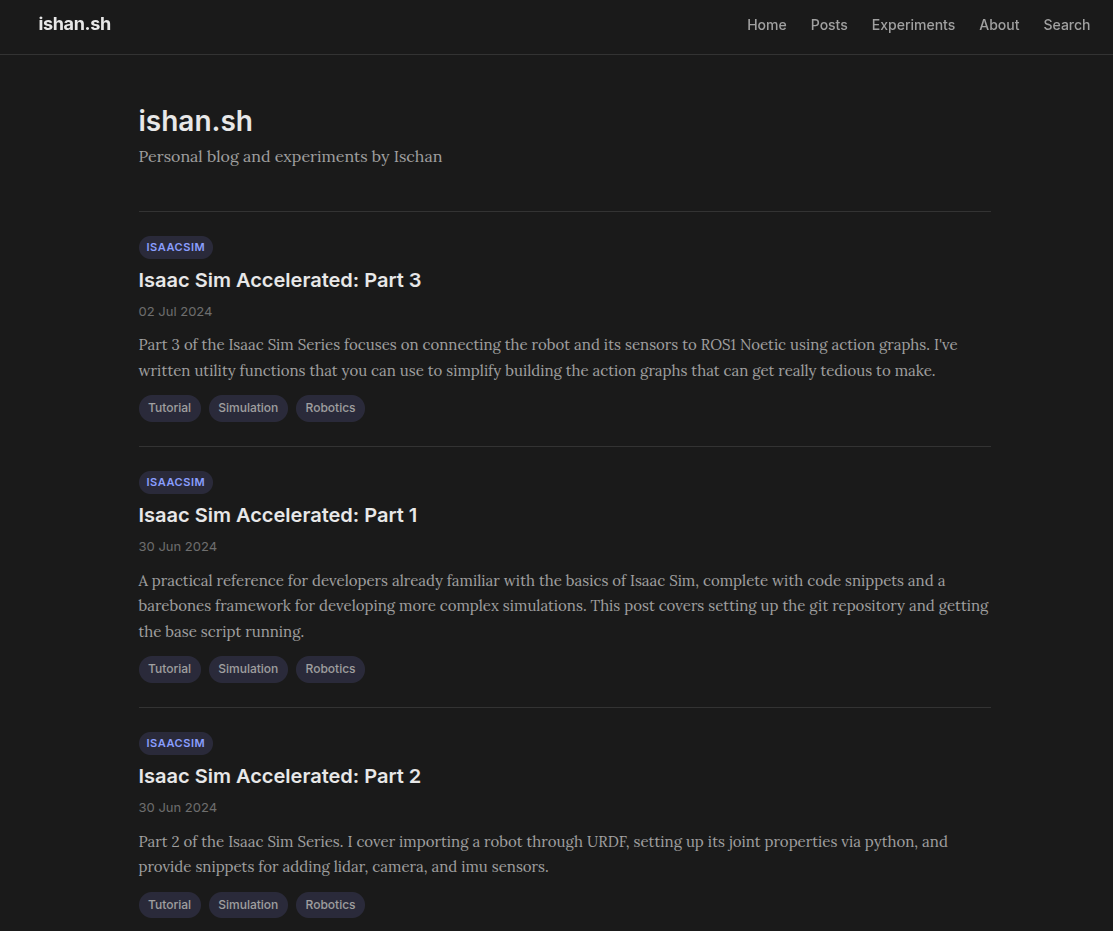Select the Robotics tag under Part 3
1113x931 pixels.
(x=330, y=408)
